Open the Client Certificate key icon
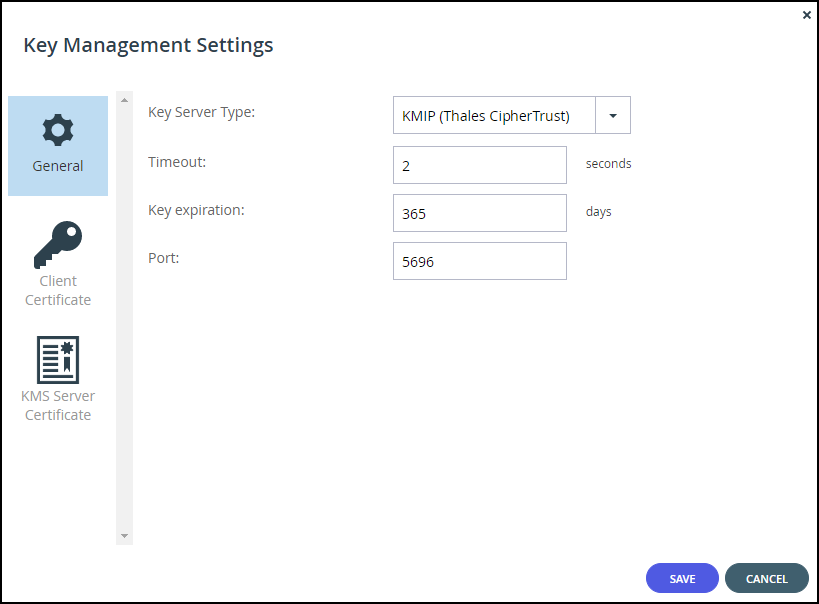The image size is (819, 604). pyautogui.click(x=58, y=245)
